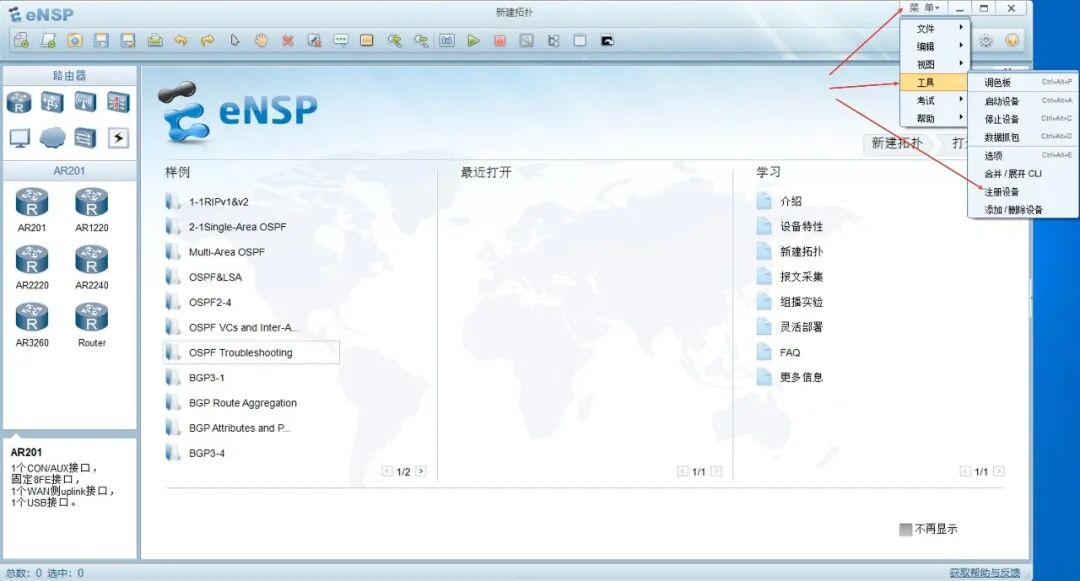Click the New Exam Project toolbar icon
This screenshot has width=1080, height=581.
(48, 41)
